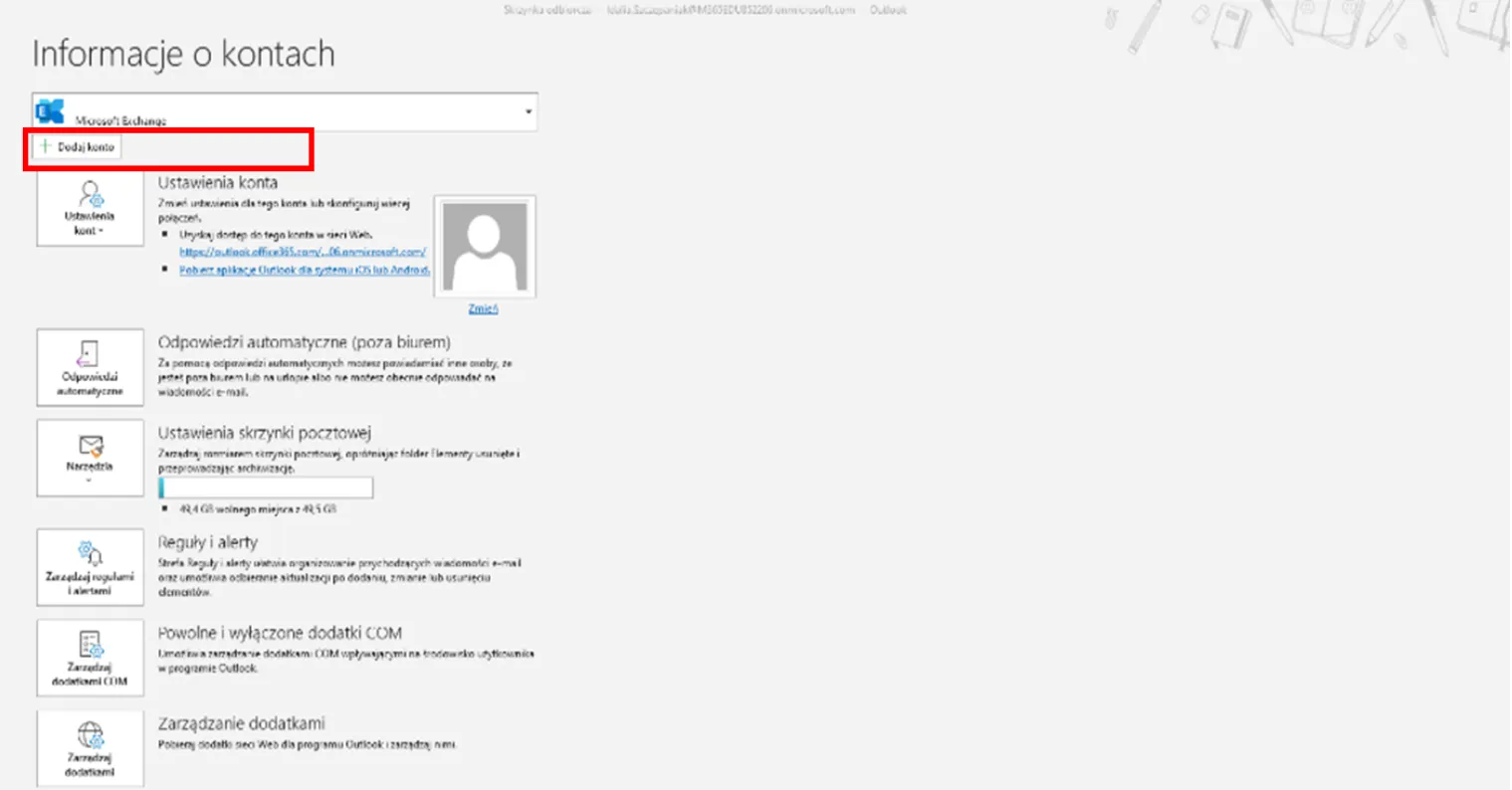Open Odpowiedzi automatyczne icon tile
Image resolution: width=1512 pixels, height=790 pixels.
pos(90,354)
